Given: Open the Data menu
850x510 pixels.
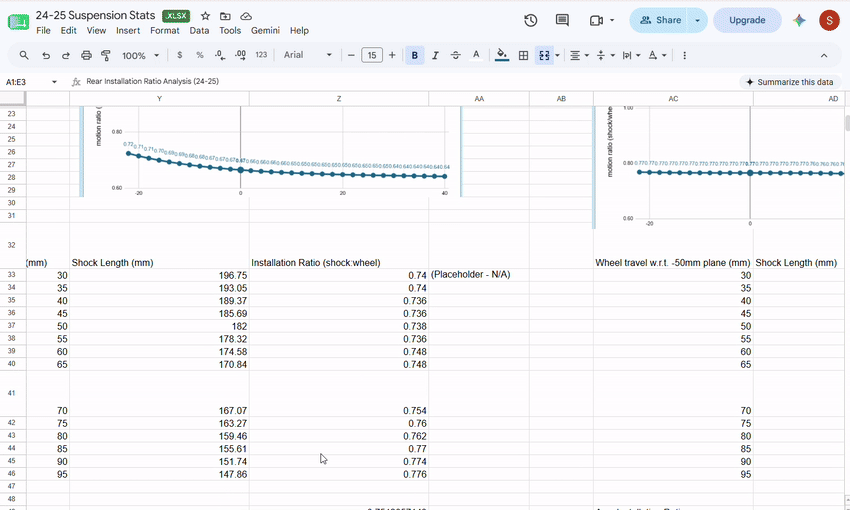Looking at the screenshot, I should tap(199, 31).
